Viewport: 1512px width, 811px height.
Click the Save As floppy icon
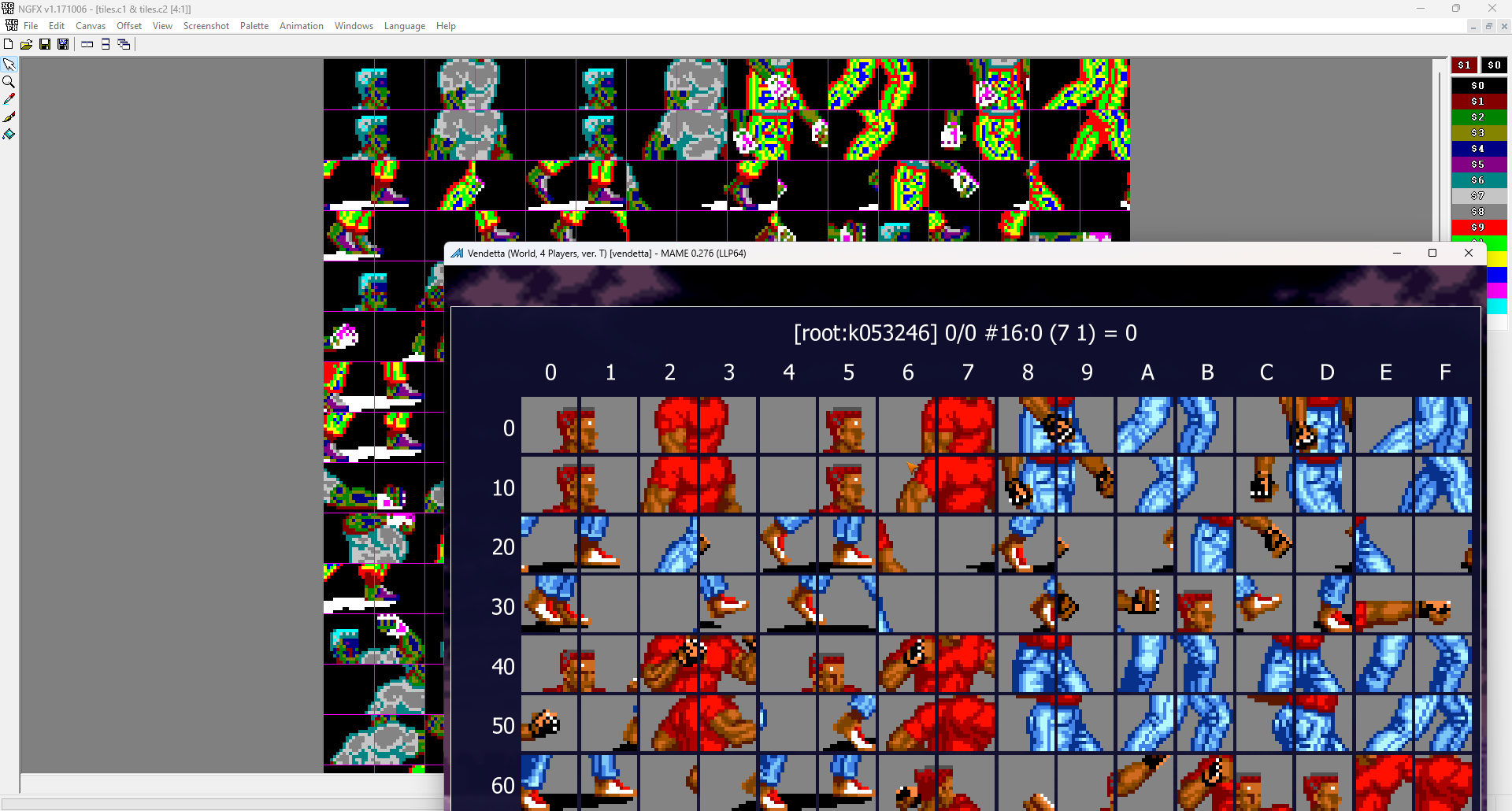pos(63,44)
